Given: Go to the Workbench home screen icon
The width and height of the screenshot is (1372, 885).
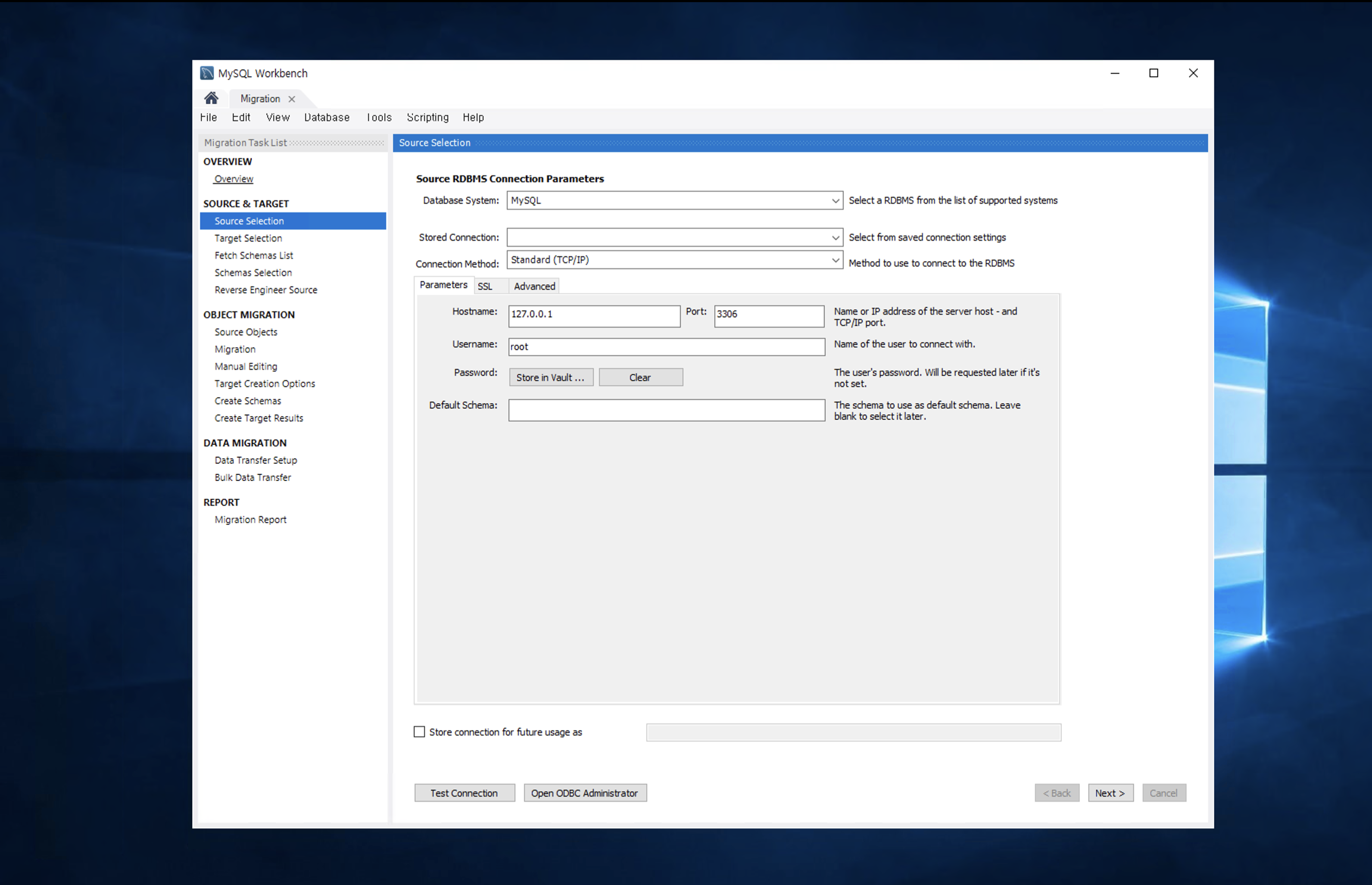Looking at the screenshot, I should click(212, 98).
